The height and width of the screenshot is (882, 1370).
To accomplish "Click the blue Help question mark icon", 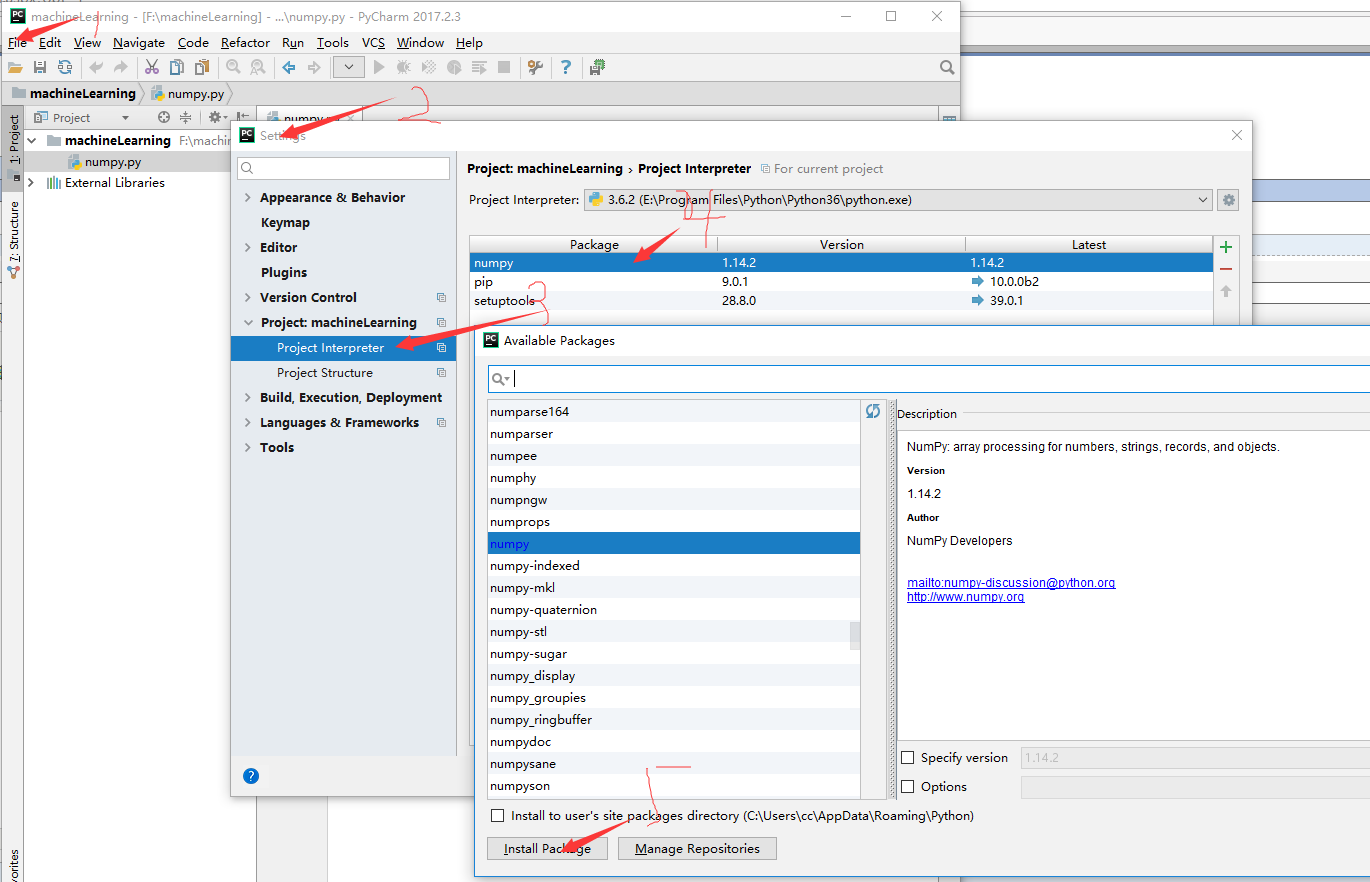I will click(x=566, y=67).
